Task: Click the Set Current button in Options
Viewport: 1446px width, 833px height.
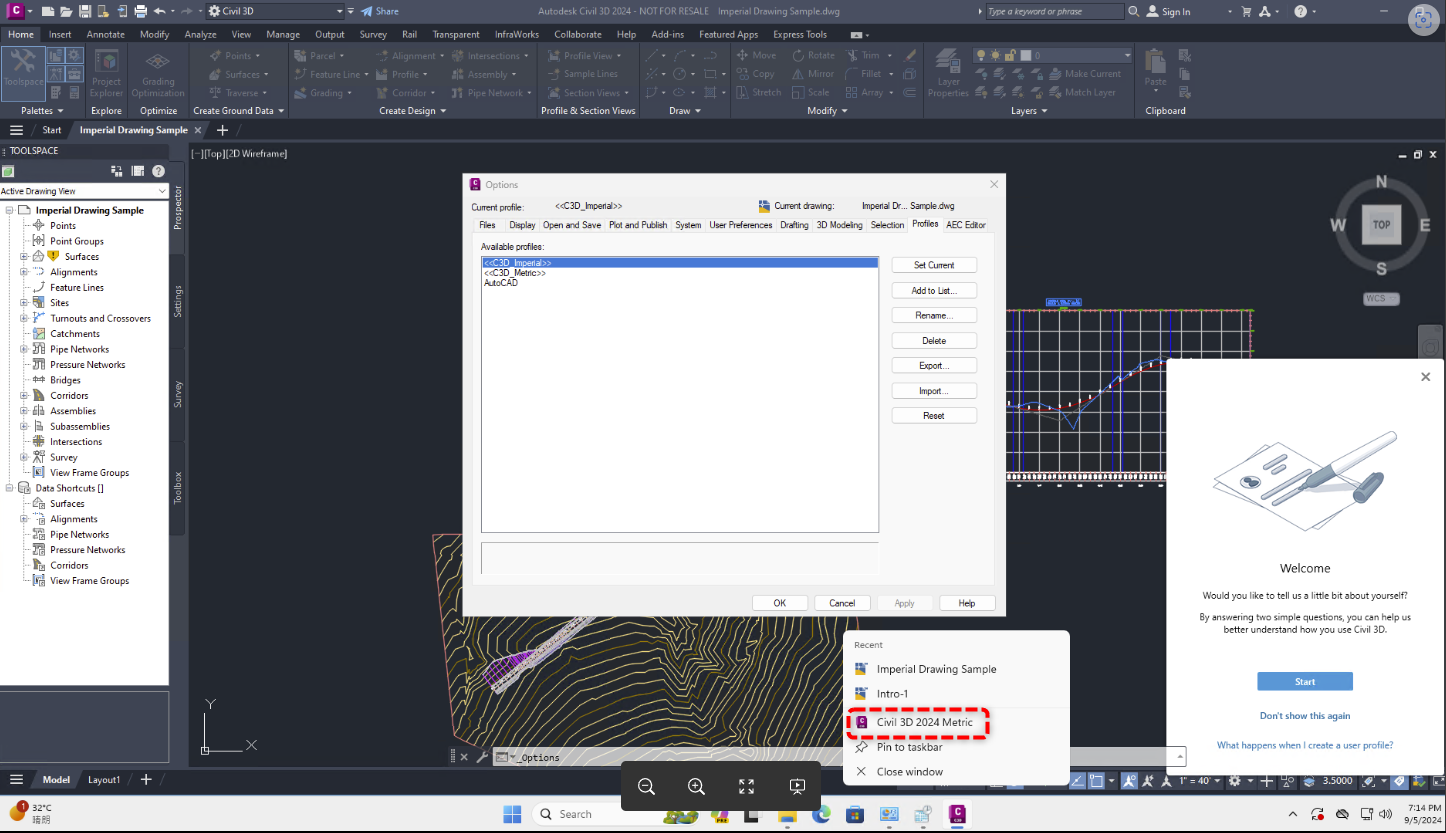Action: 933,264
